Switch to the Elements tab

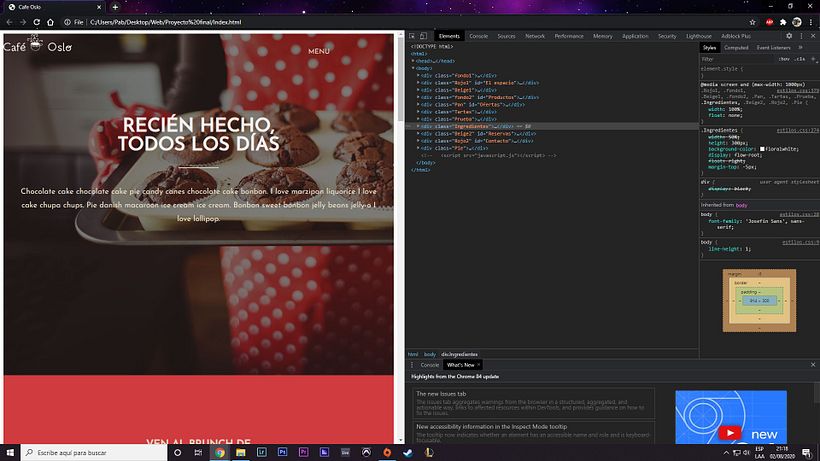click(449, 36)
